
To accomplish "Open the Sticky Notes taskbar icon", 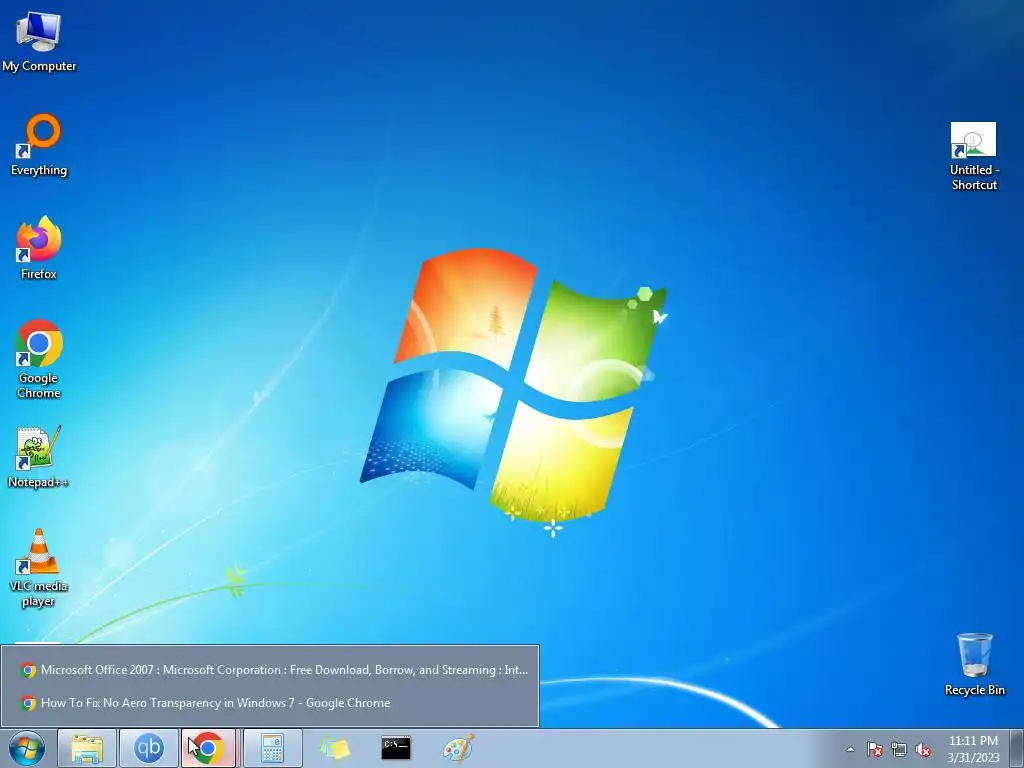I will (x=334, y=748).
